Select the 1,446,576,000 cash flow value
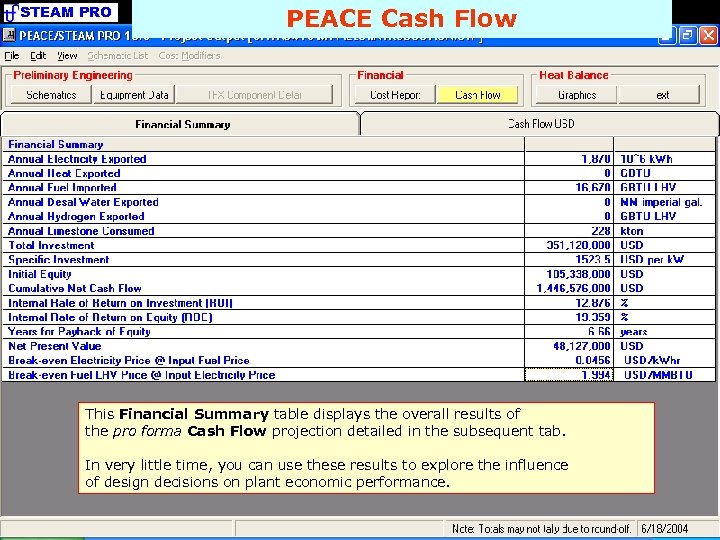 pyautogui.click(x=569, y=288)
